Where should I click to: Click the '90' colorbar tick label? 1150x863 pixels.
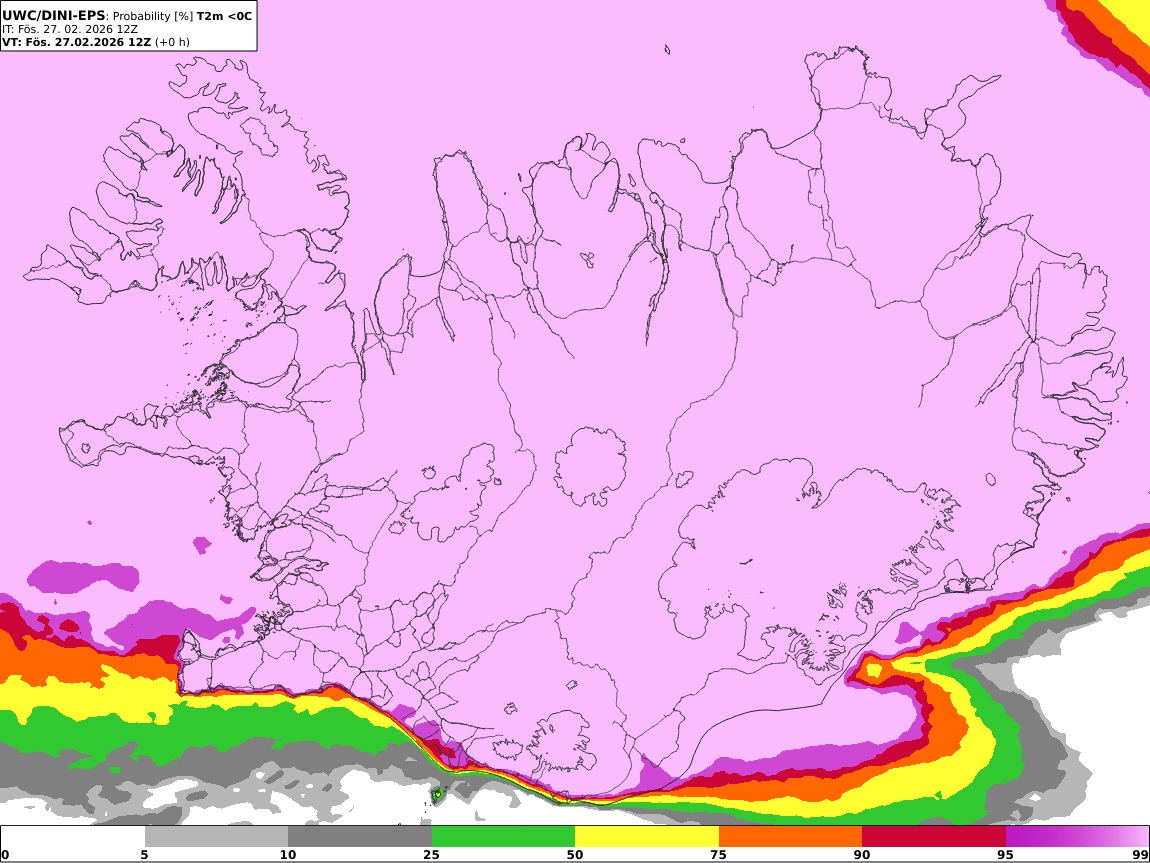tap(862, 855)
